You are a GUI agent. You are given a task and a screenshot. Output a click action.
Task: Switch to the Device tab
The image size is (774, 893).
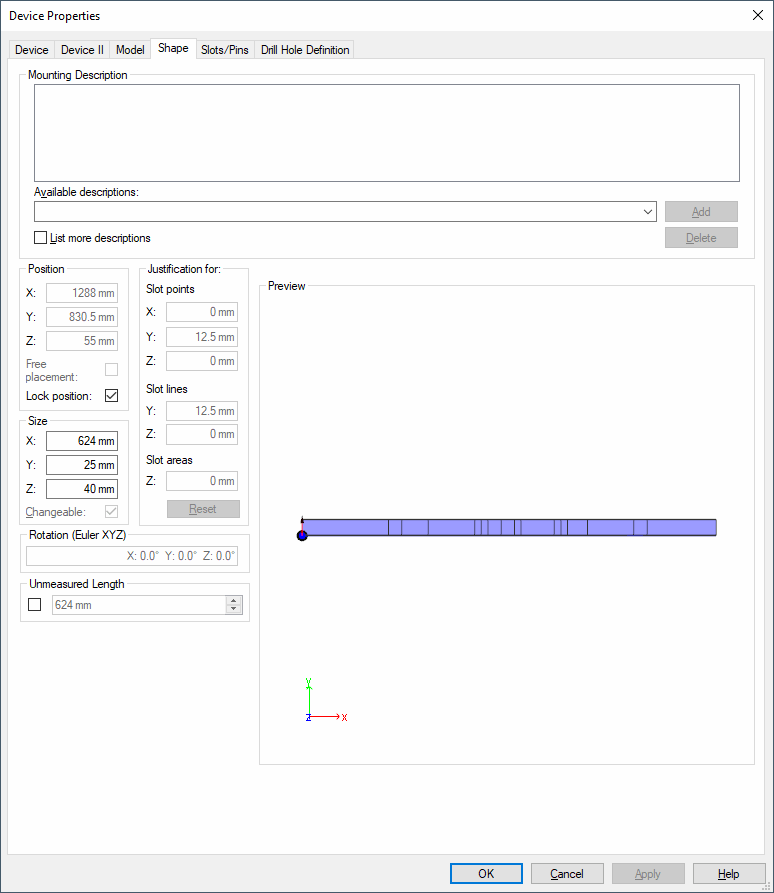[x=31, y=50]
